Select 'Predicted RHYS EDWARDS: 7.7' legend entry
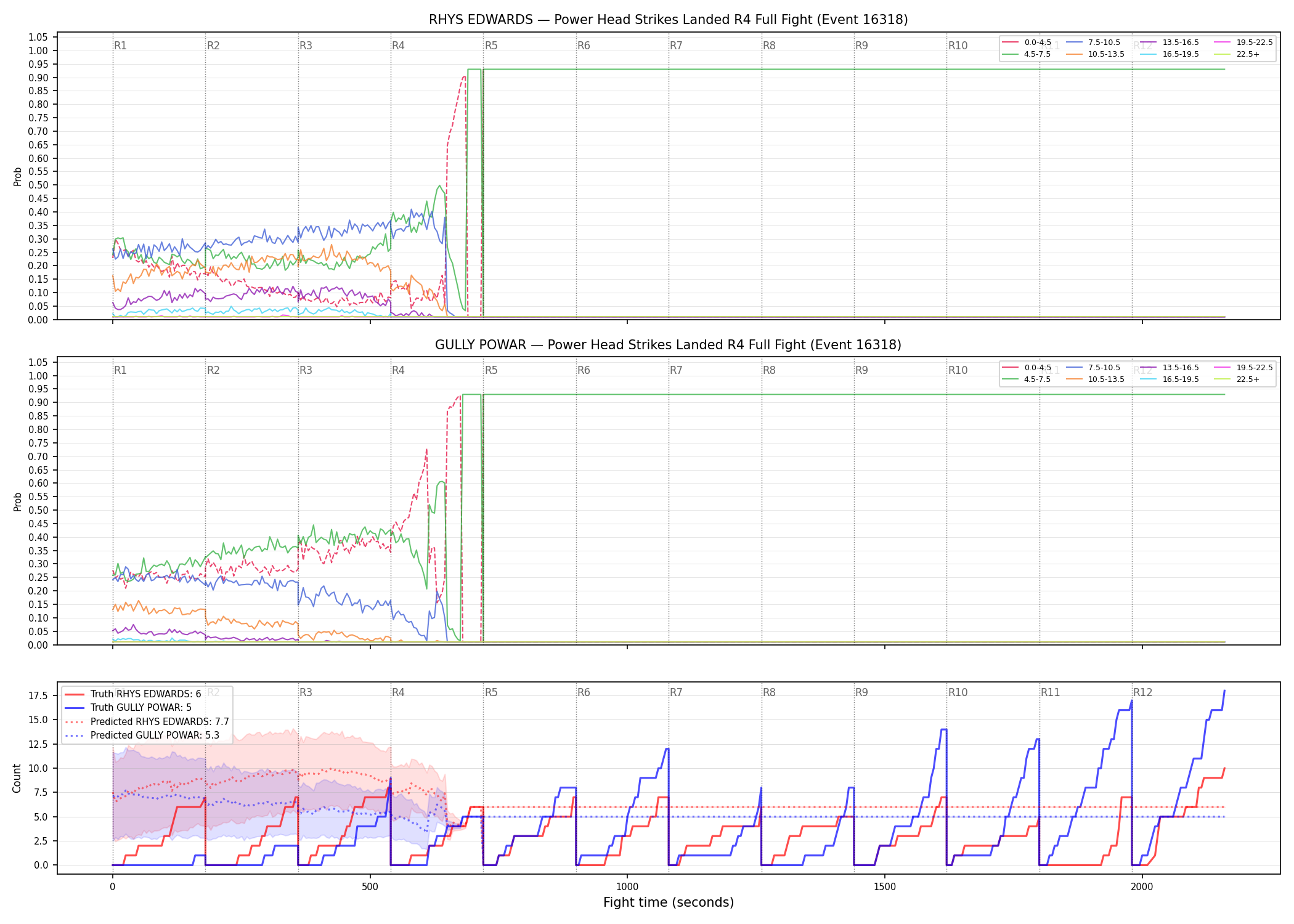Viewport: 1294px width, 924px height. click(x=147, y=722)
